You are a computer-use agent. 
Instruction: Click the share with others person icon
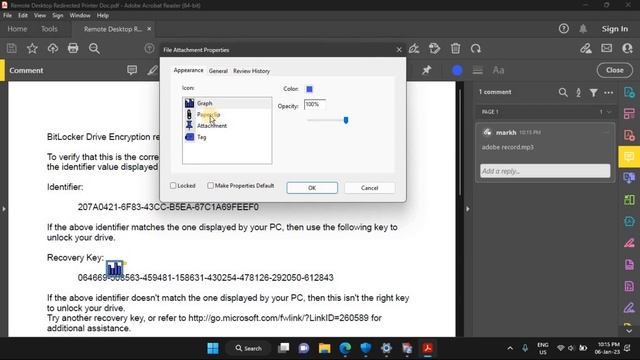coord(627,49)
